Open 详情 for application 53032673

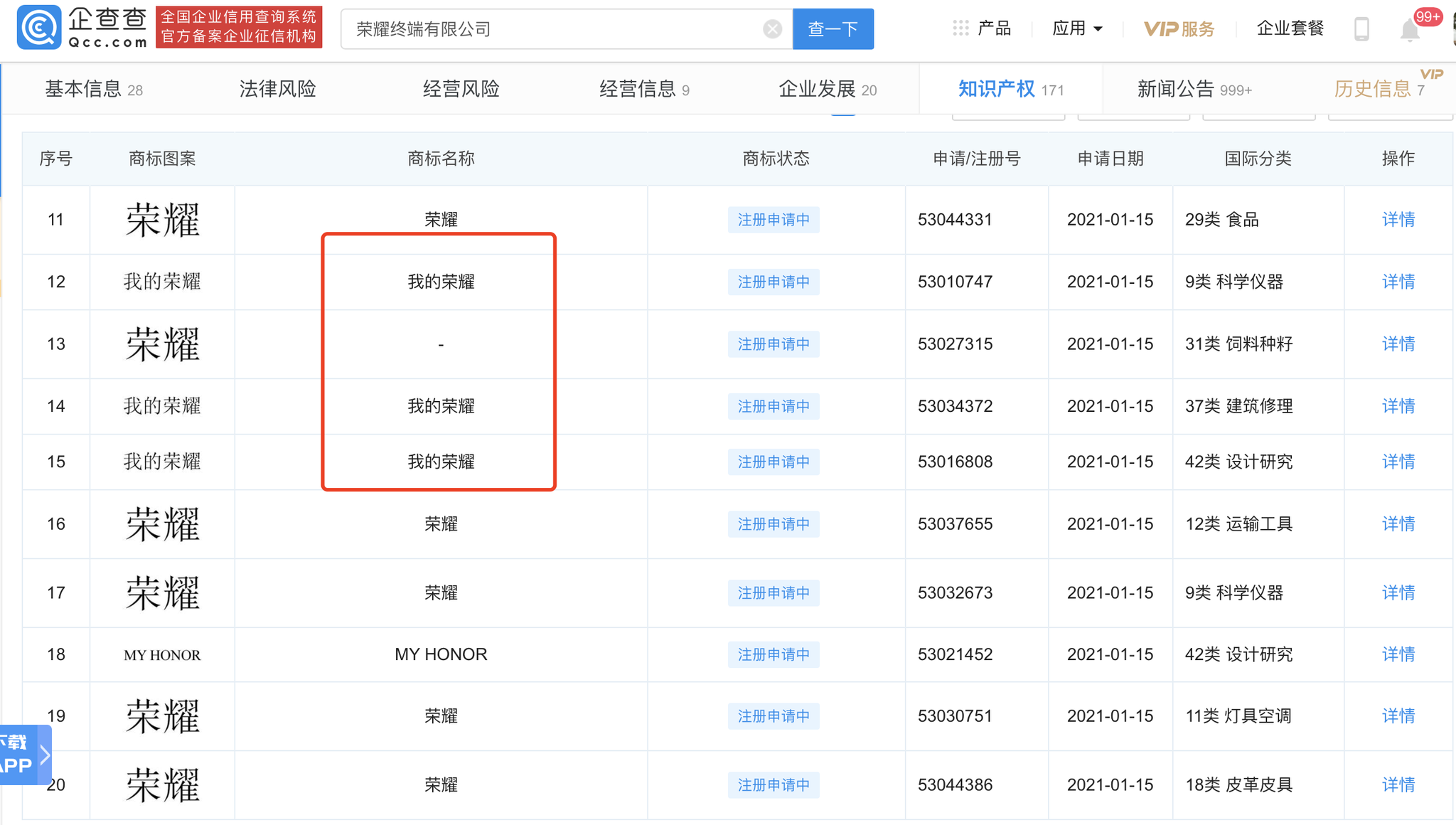click(x=1398, y=592)
